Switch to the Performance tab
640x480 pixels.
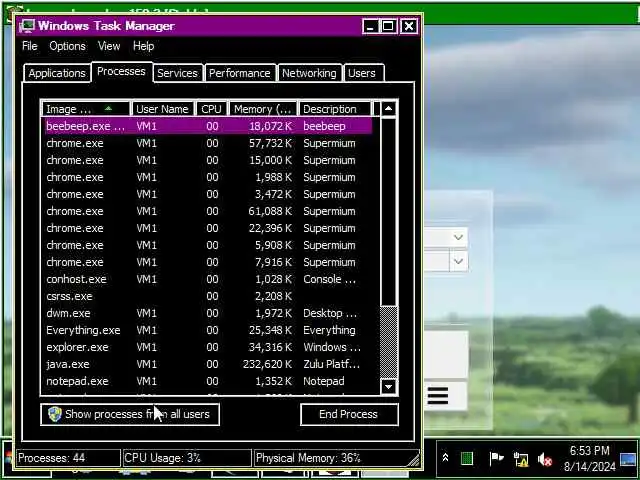point(240,73)
